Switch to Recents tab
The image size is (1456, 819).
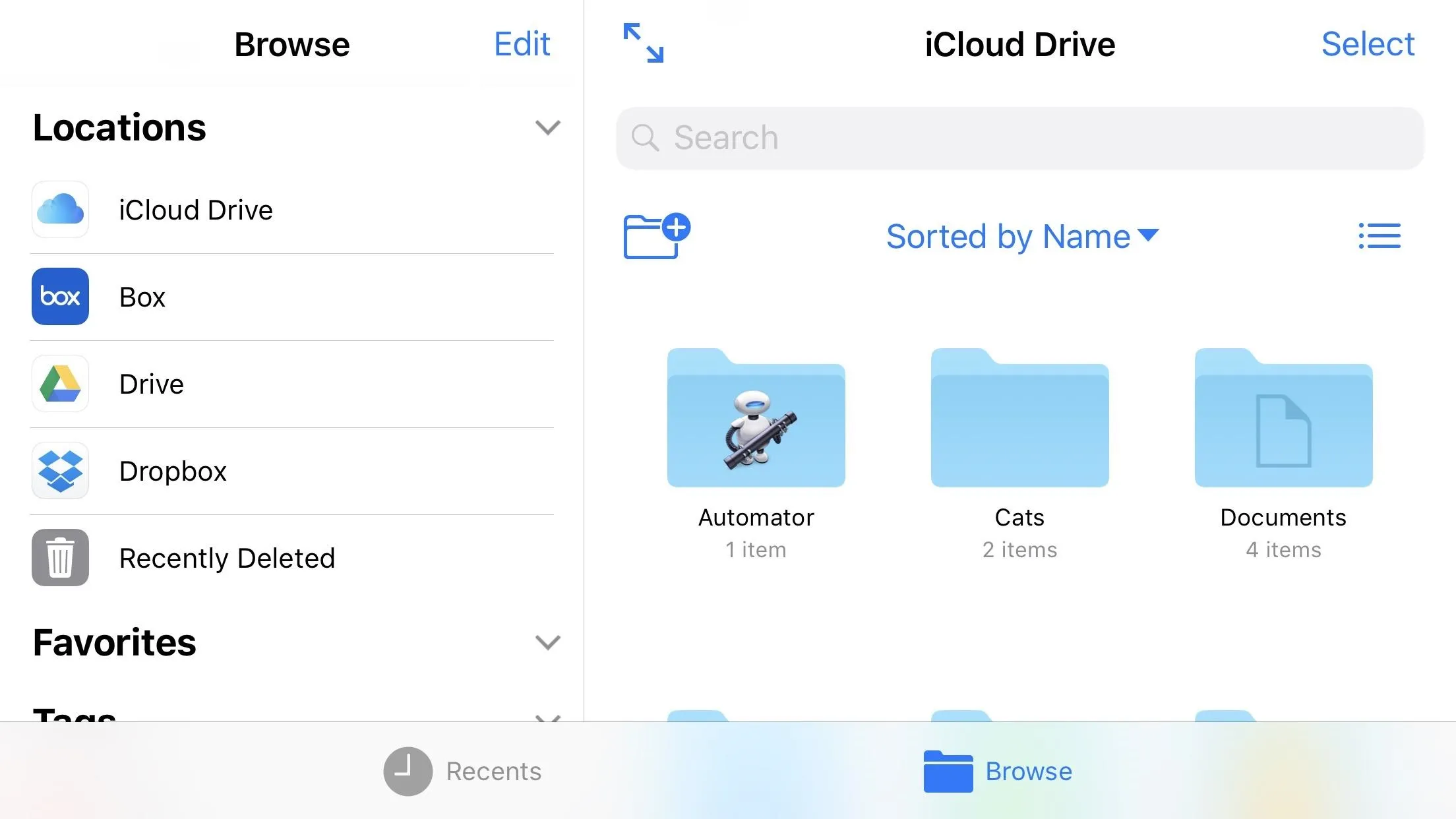click(x=462, y=770)
